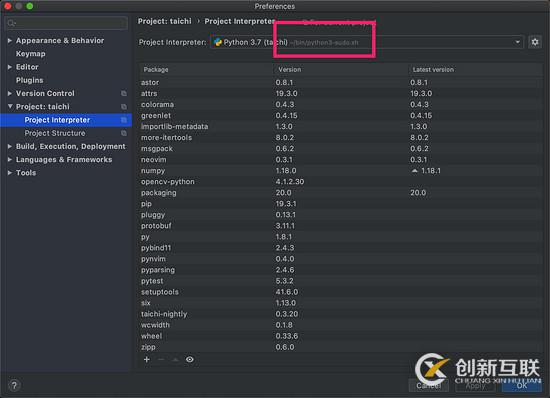Click the minus icon to uninstall package
Screen dimensions: 550x398
[x=161, y=359]
